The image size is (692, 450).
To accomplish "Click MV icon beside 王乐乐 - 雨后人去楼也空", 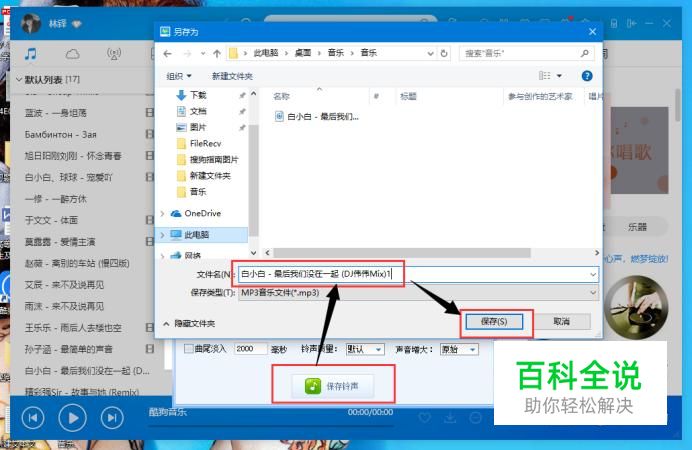I will pos(150,328).
